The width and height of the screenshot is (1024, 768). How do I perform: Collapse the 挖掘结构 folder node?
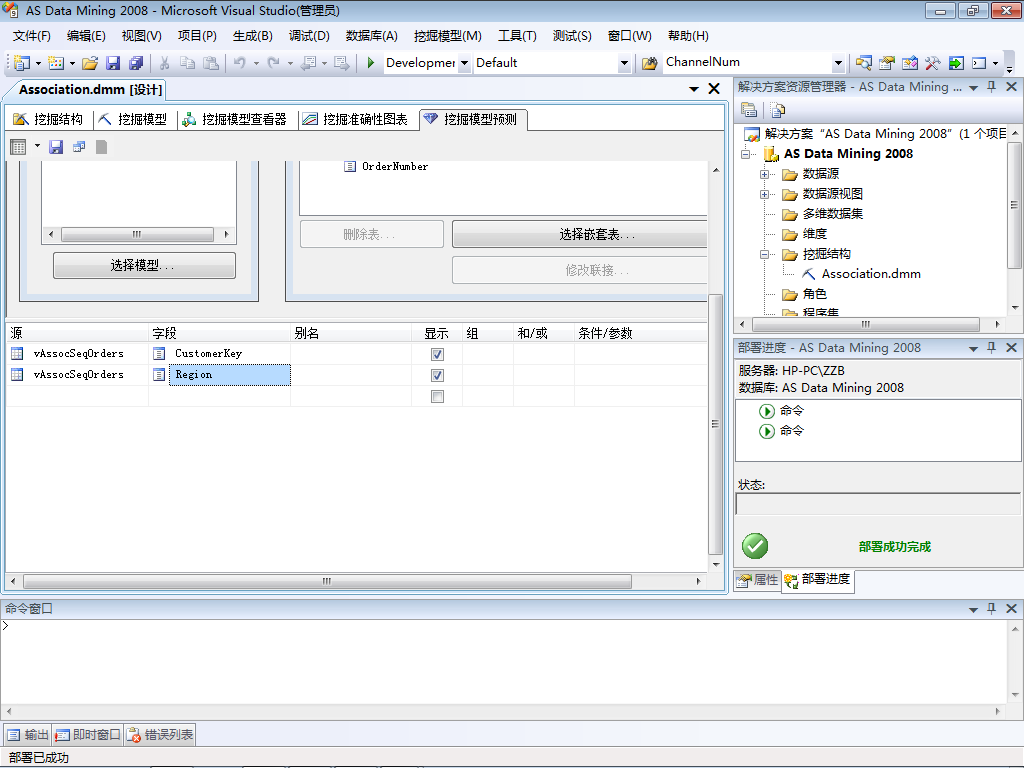(764, 254)
